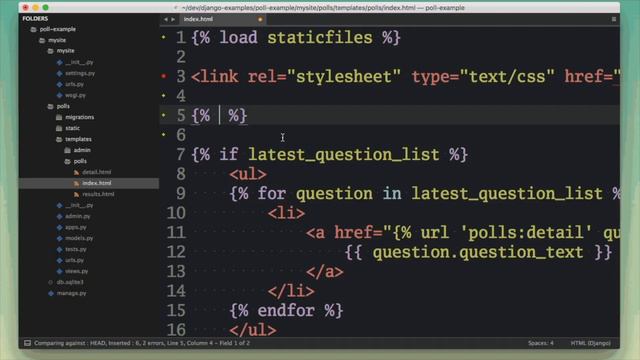Open __init__.py listed above admin.py
This screenshot has height=360, width=640.
79,205
